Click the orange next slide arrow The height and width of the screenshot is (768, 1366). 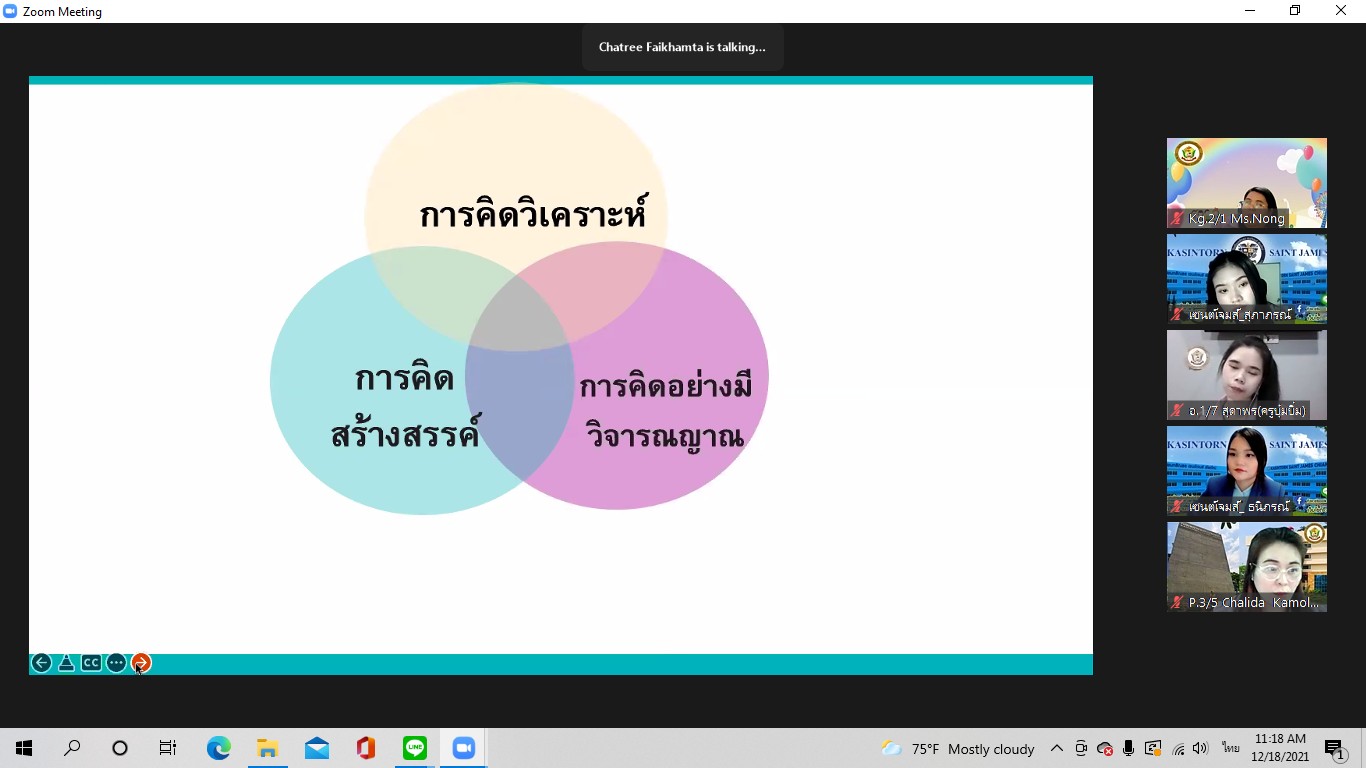141,663
